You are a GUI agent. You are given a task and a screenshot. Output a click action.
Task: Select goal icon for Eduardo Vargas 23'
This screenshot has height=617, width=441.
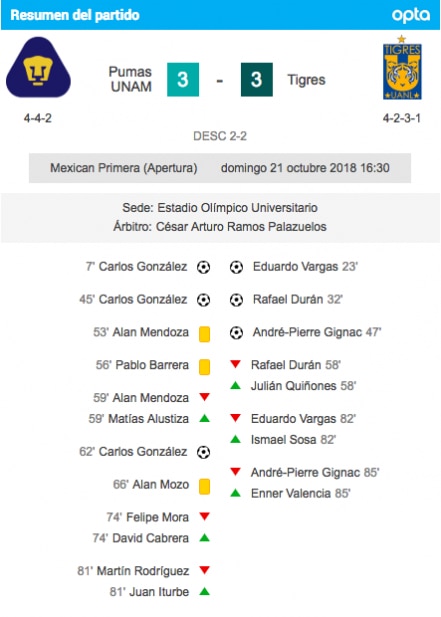point(236,267)
